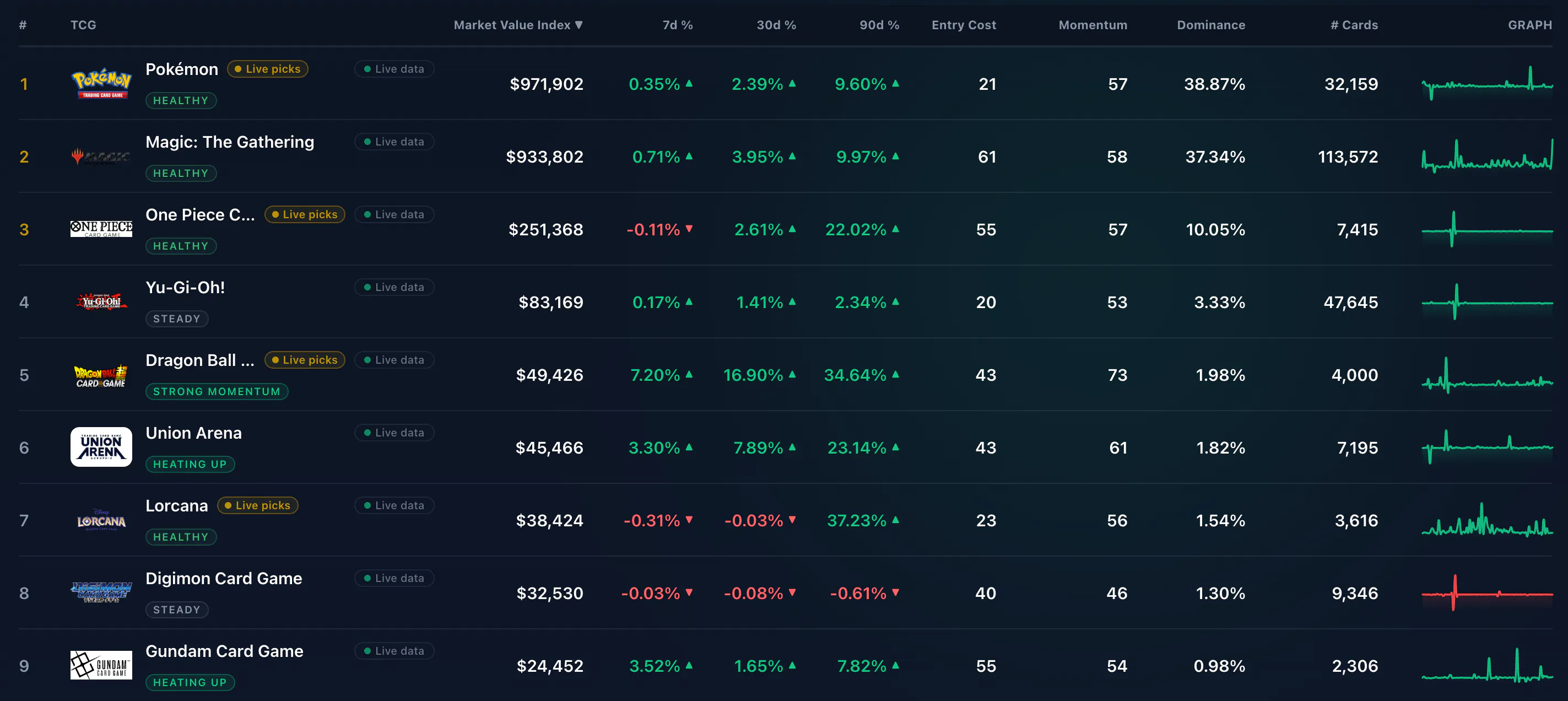Click Magic's card count 113,572
Image resolution: width=1568 pixels, height=701 pixels.
[1348, 157]
